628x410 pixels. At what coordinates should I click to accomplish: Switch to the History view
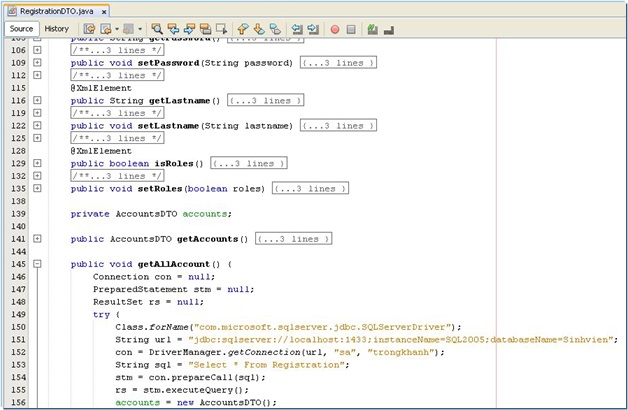point(56,29)
